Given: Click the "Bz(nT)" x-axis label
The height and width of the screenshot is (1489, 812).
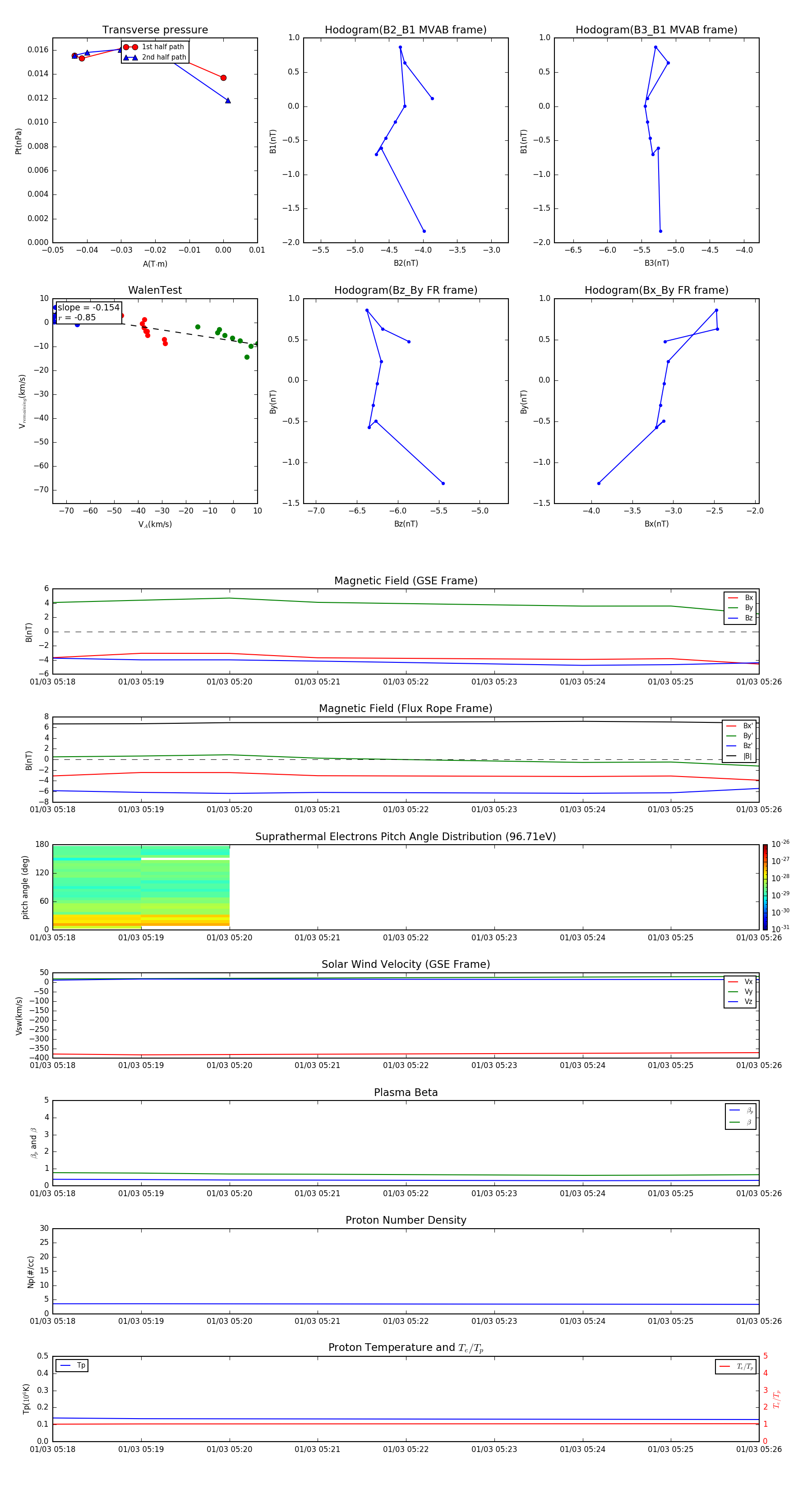Looking at the screenshot, I should [x=406, y=524].
